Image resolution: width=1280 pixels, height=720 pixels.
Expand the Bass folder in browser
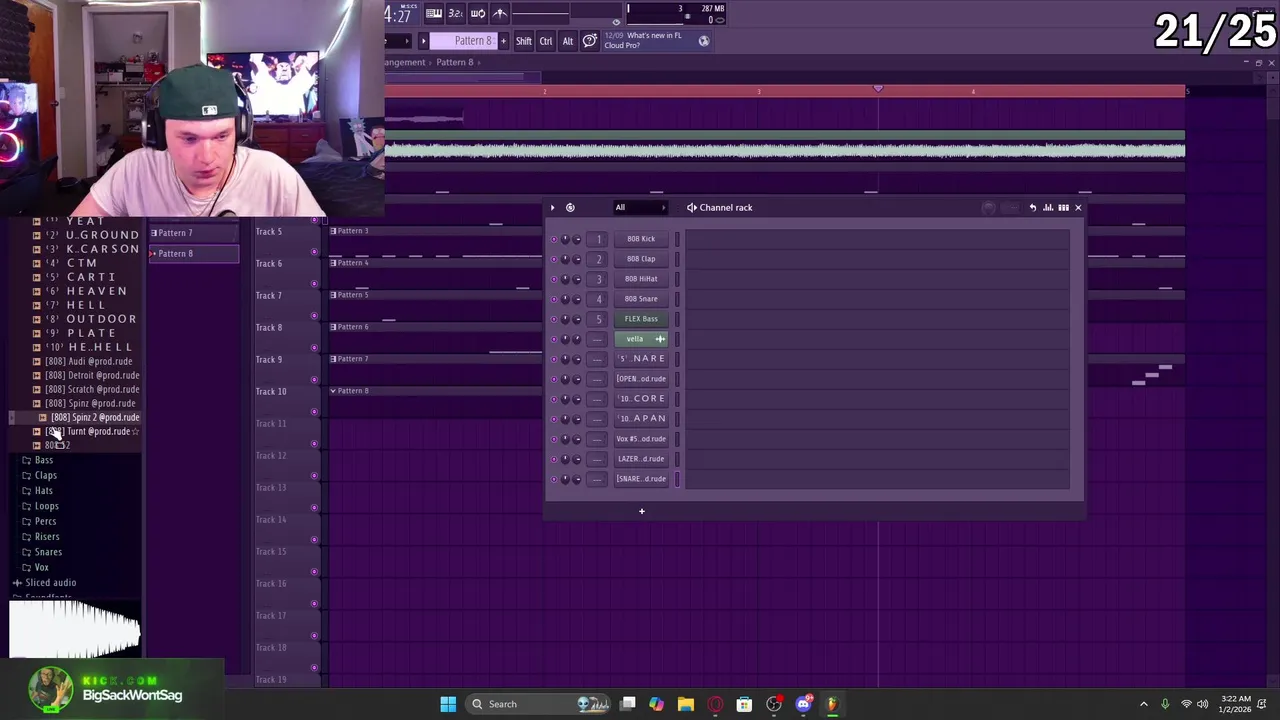pos(44,460)
